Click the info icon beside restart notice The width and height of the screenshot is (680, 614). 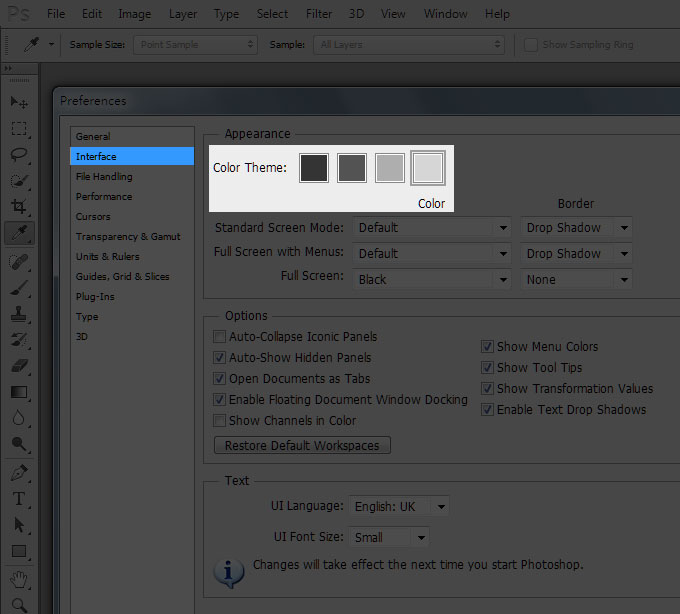(229, 572)
